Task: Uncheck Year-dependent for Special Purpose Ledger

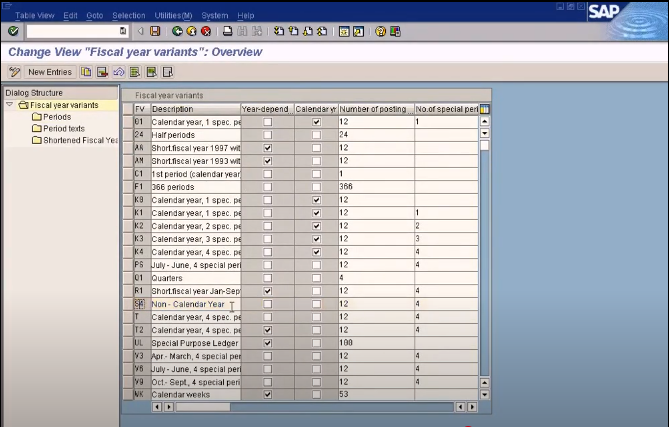Action: click(x=268, y=343)
